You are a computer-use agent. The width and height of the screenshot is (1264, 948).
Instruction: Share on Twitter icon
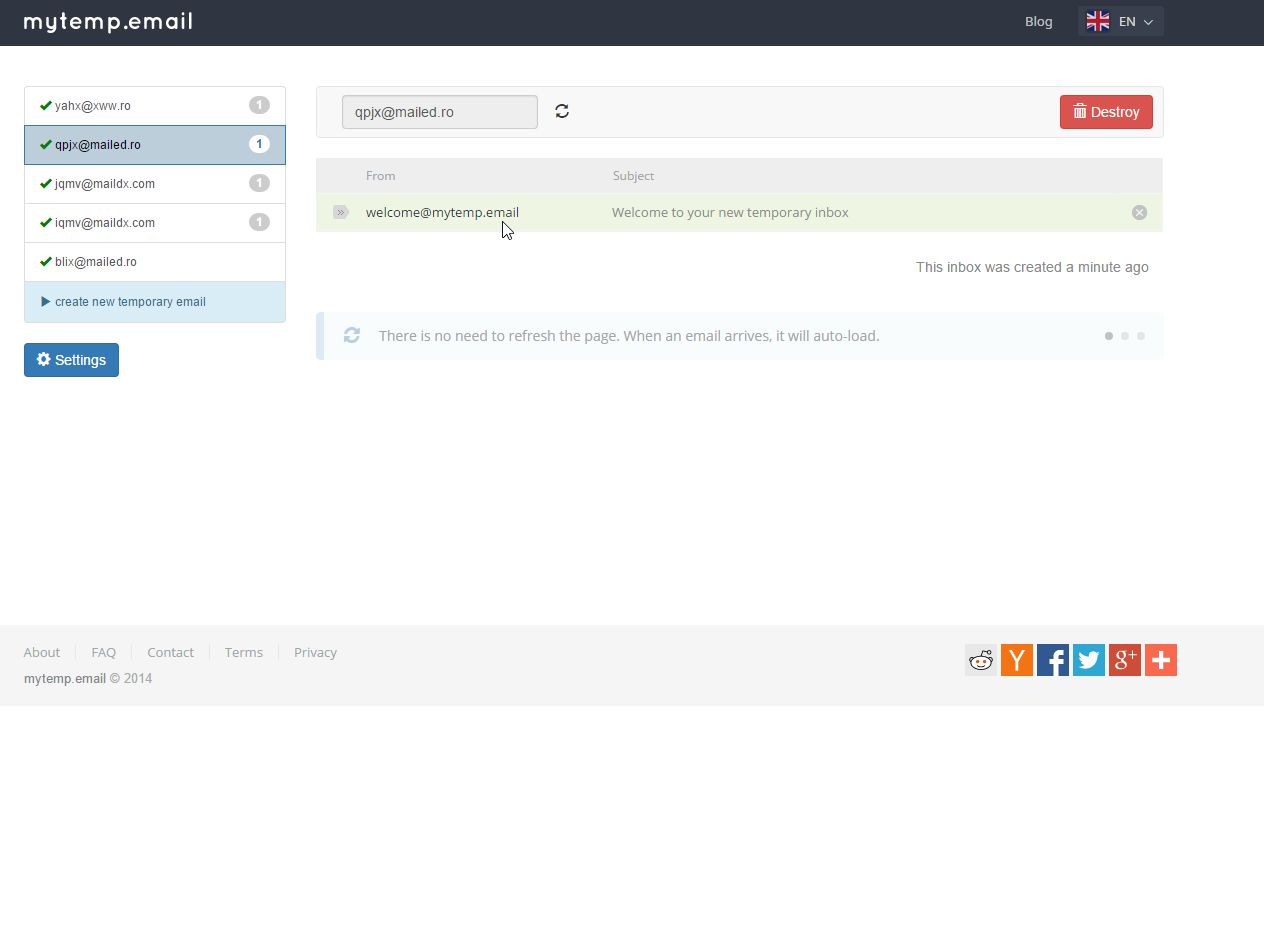1089,660
